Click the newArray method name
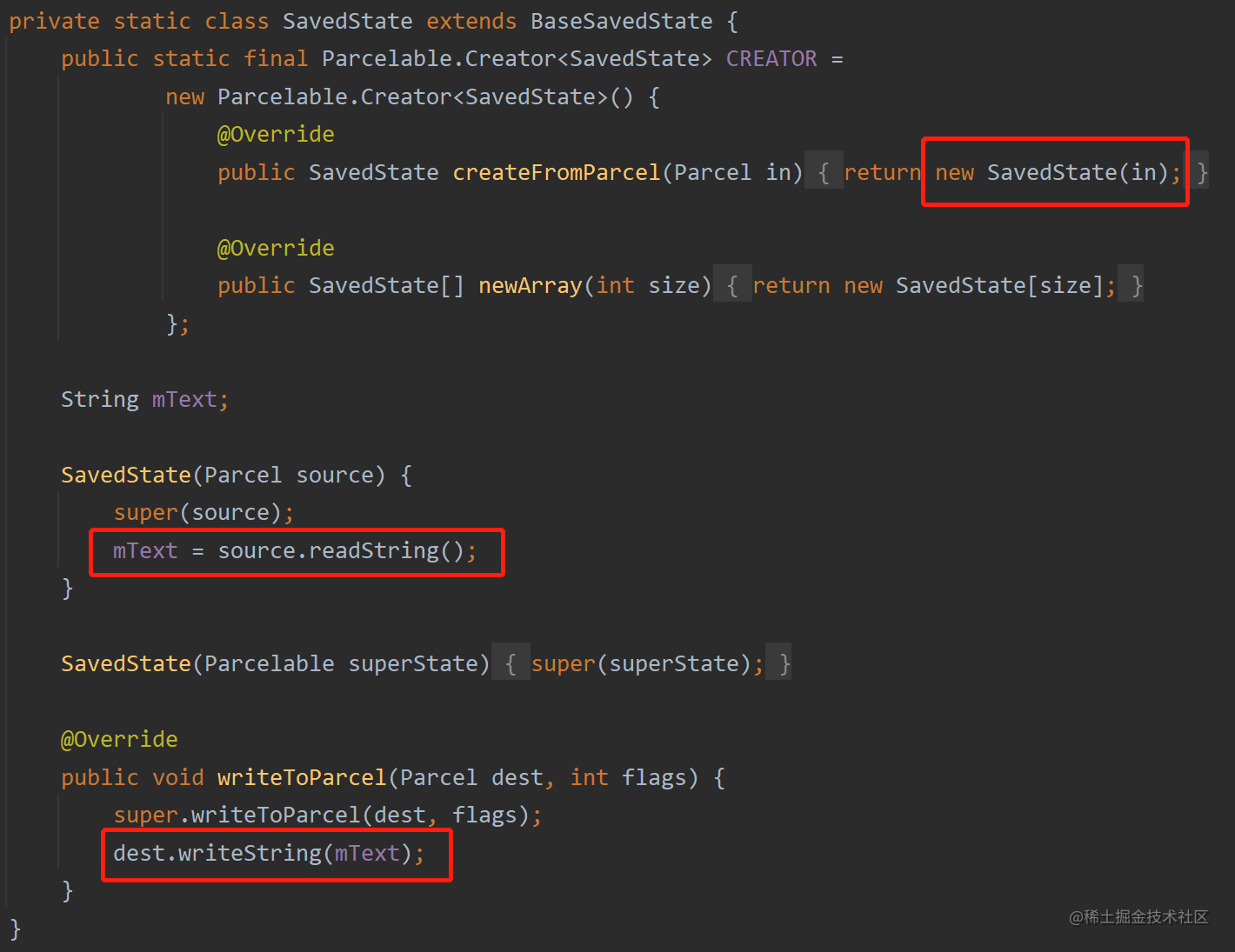 [530, 286]
